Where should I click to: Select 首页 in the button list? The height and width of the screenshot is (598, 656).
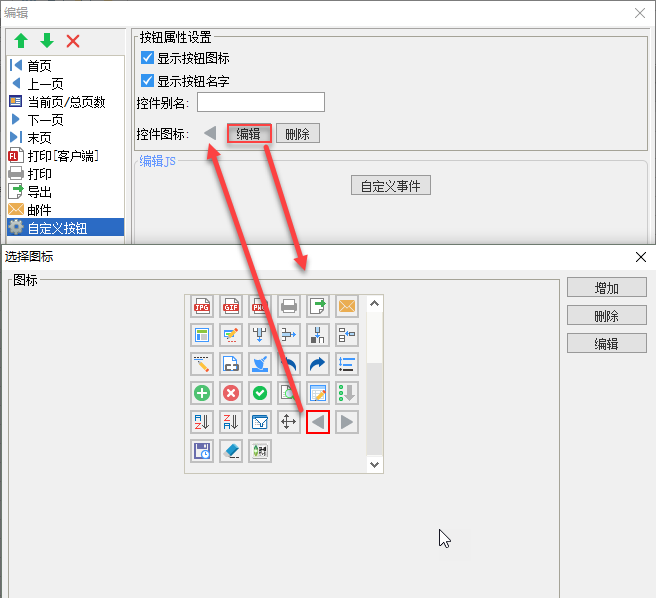65,65
